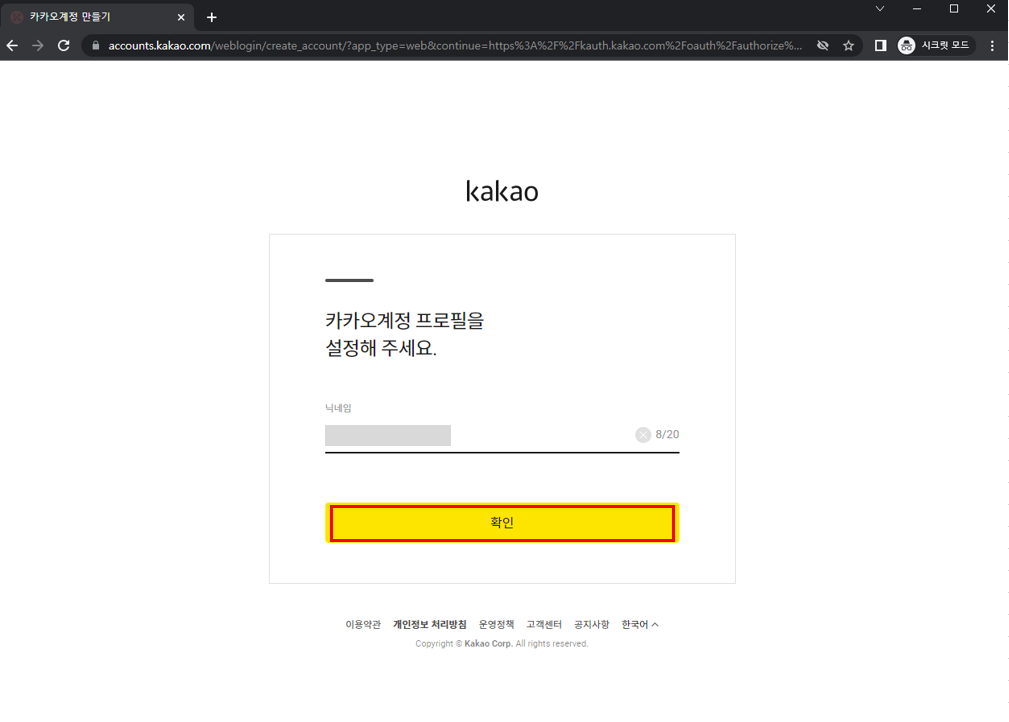Open the 시크릿 모드 incognito profile
The width and height of the screenshot is (1009, 722).
[x=934, y=46]
